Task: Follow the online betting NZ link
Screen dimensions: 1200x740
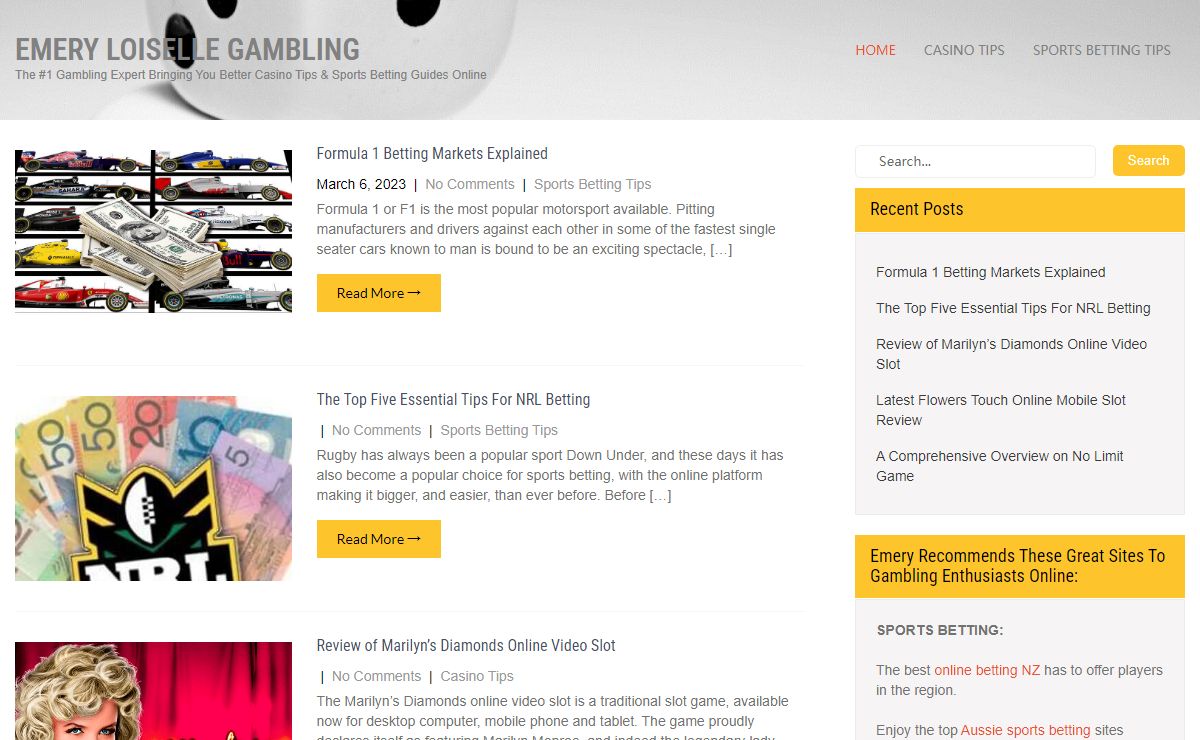Action: tap(988, 670)
